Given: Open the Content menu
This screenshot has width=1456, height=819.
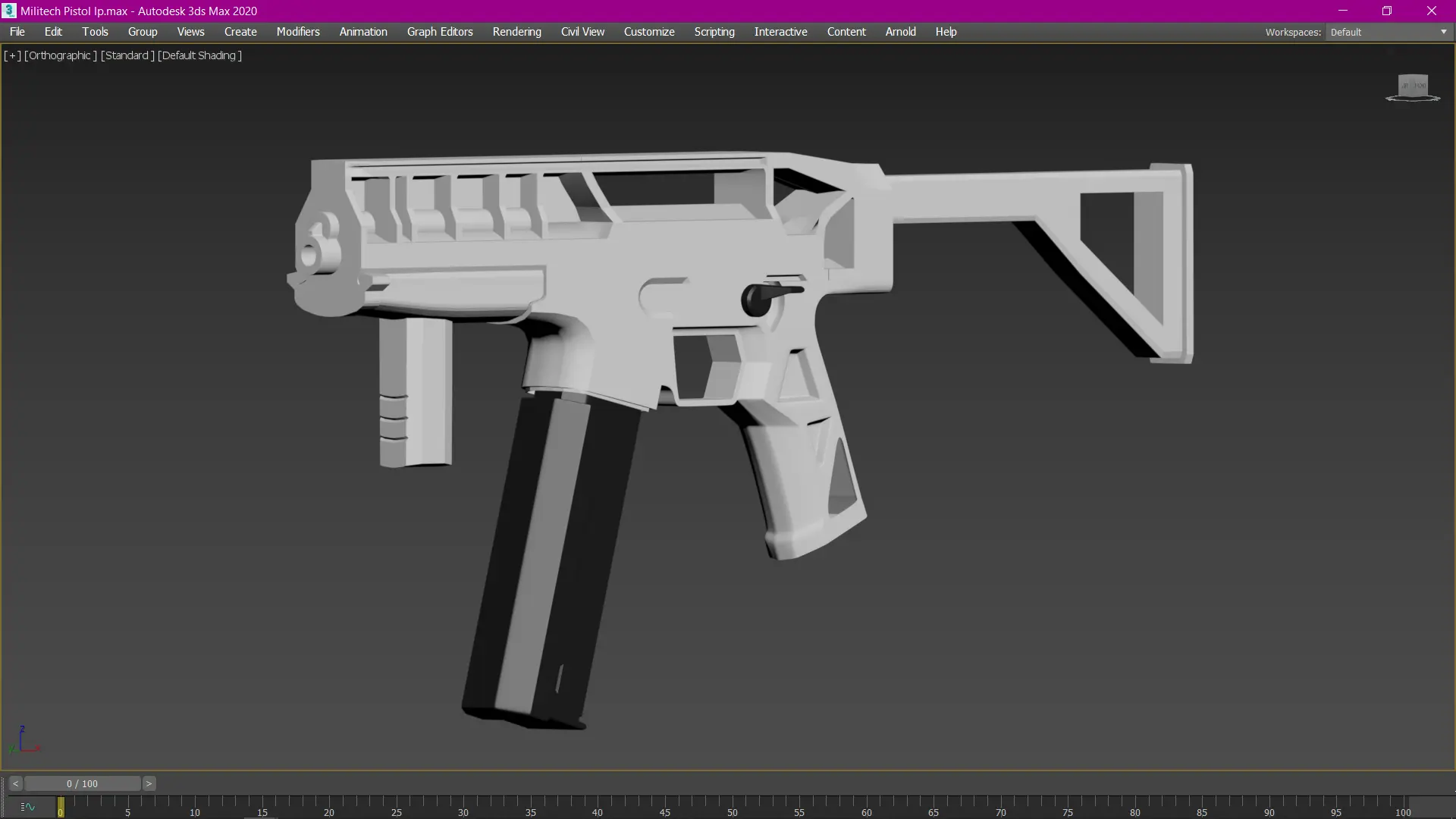Looking at the screenshot, I should 846,32.
